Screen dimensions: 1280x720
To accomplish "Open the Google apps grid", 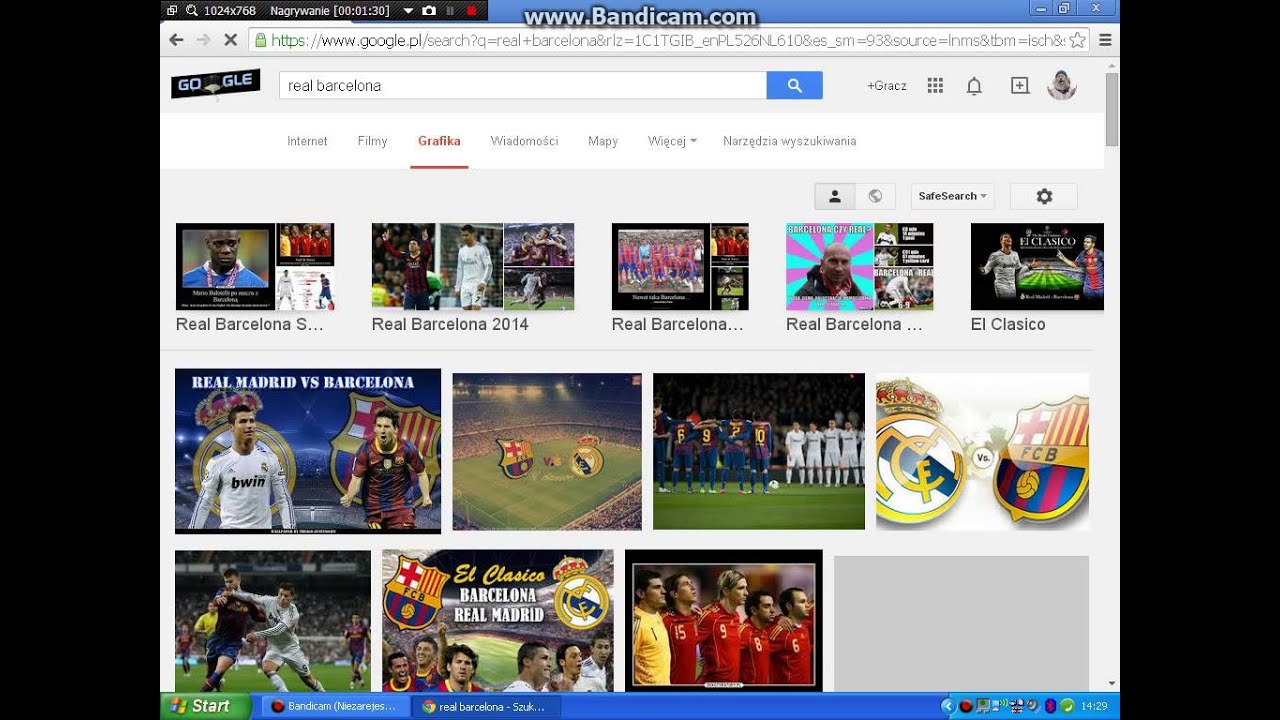I will [935, 86].
